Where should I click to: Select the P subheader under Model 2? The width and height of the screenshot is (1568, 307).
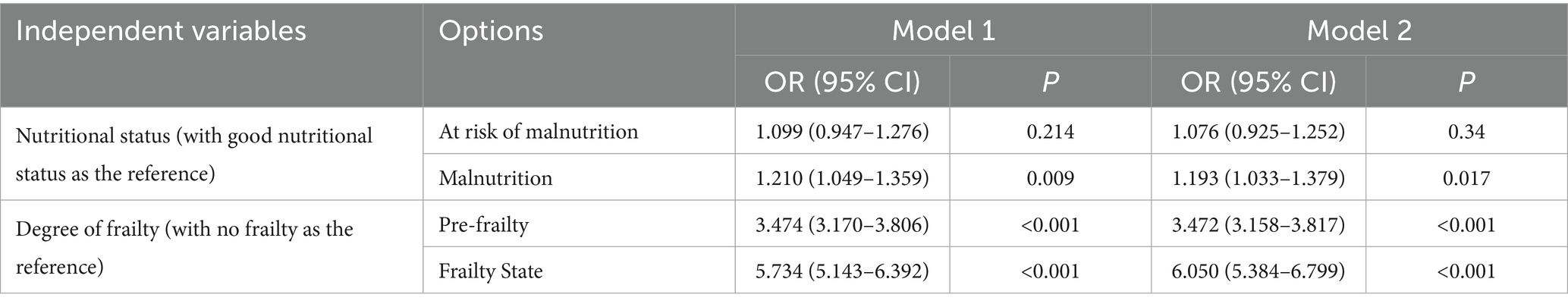pyautogui.click(x=1466, y=82)
